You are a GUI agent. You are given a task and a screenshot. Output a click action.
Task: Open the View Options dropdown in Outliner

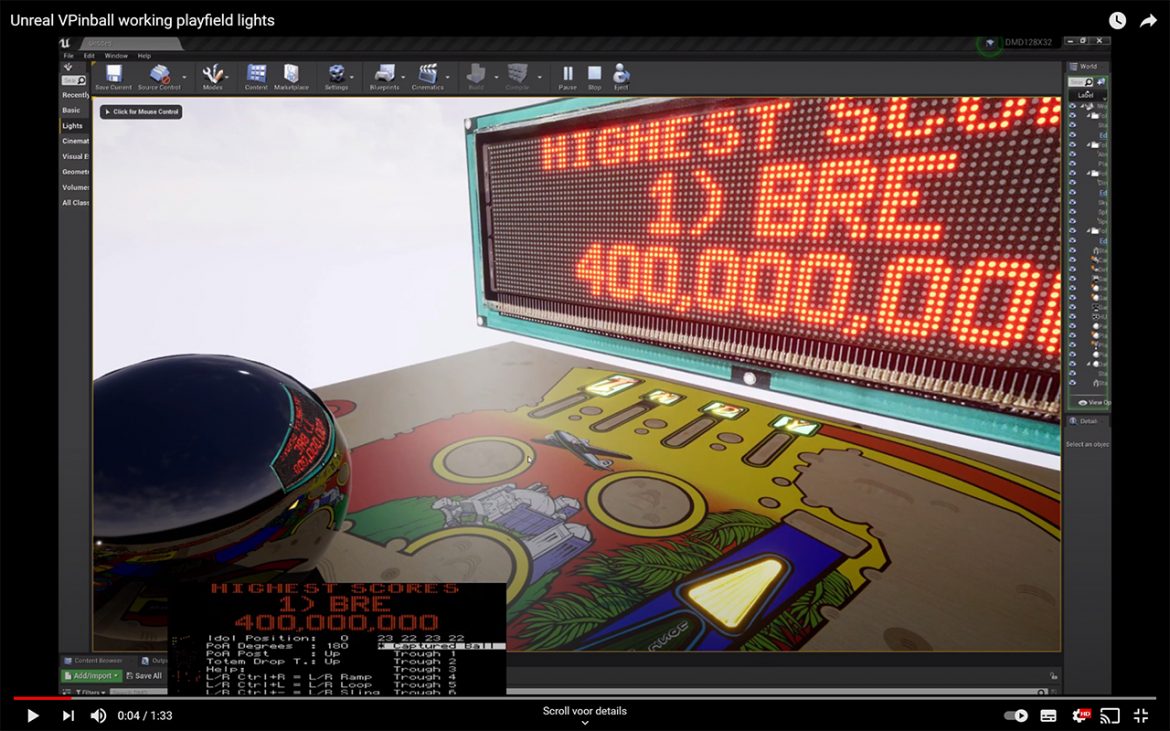[x=1095, y=403]
